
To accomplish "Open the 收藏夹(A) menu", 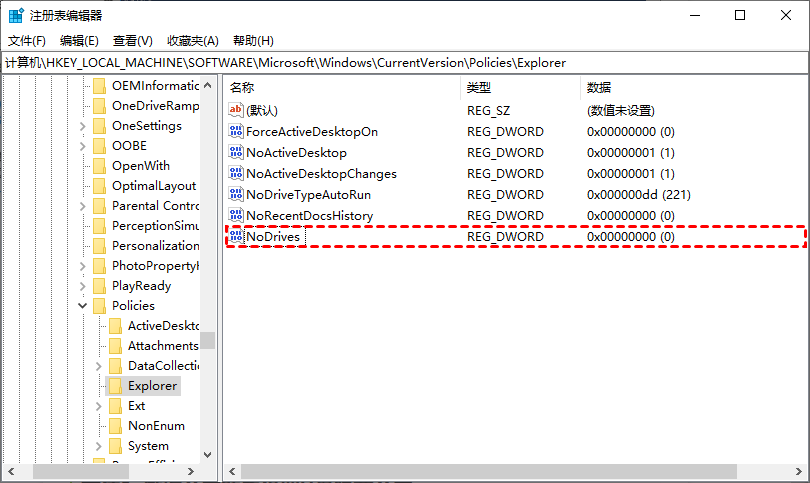I will point(193,41).
